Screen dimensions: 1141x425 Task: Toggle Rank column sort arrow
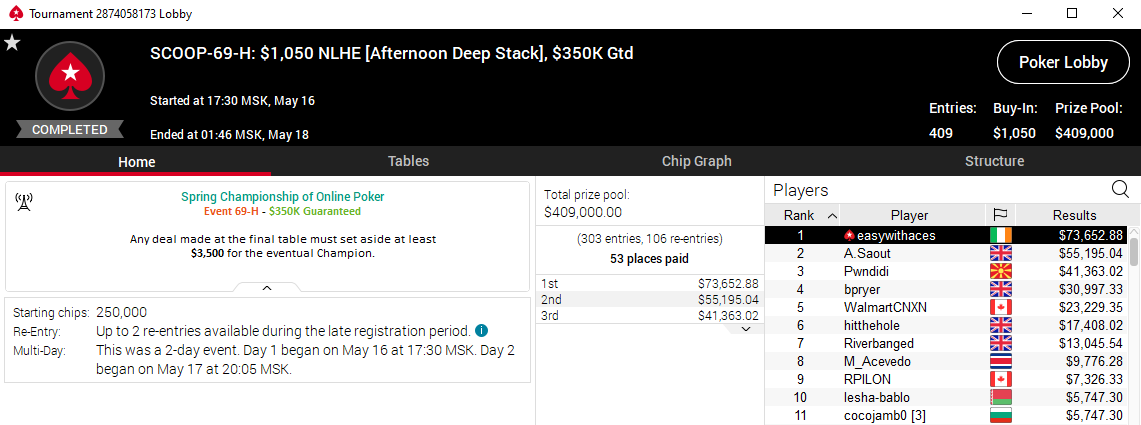[832, 215]
